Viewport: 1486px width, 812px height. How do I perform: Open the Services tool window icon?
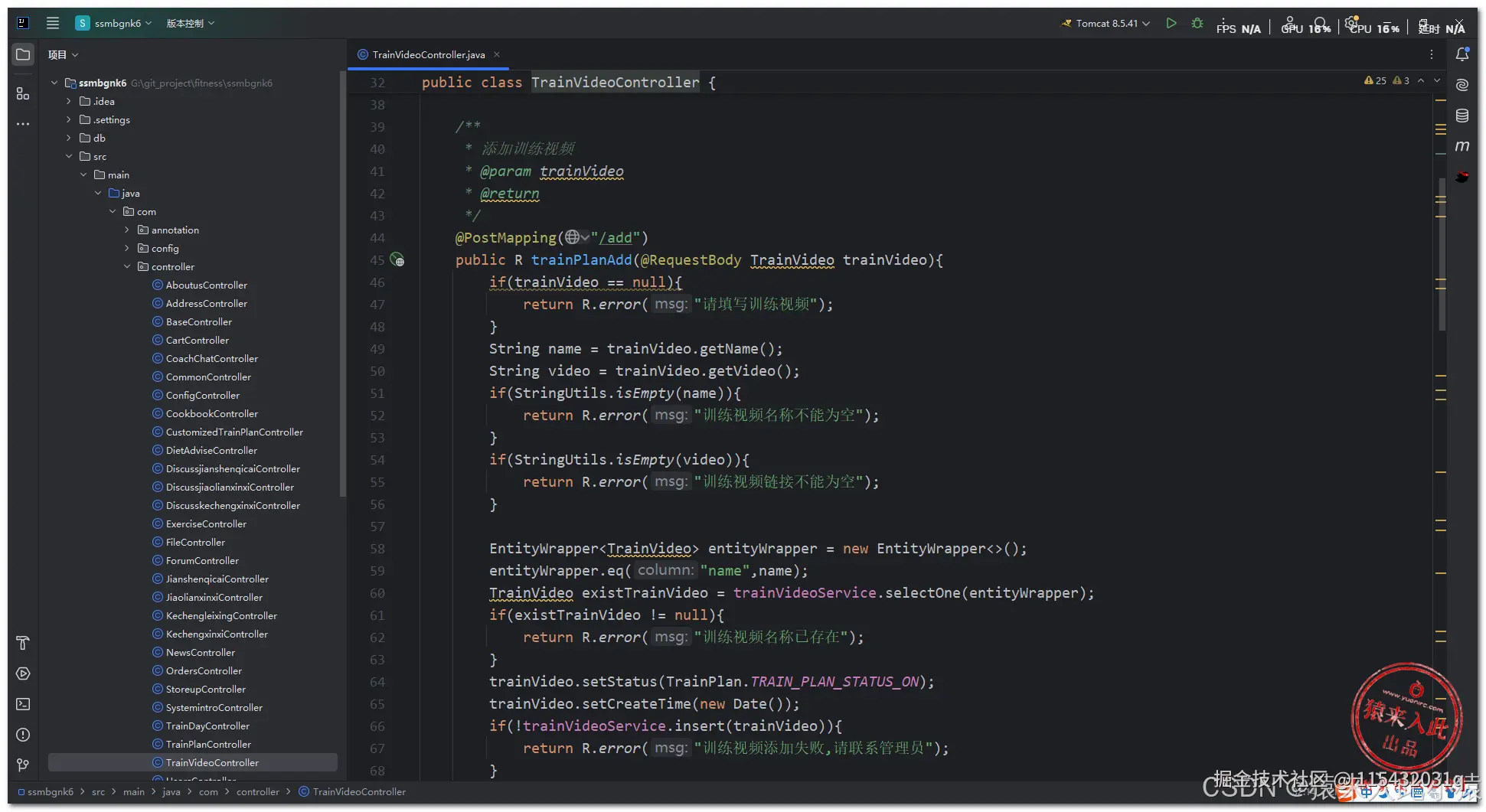pyautogui.click(x=23, y=673)
